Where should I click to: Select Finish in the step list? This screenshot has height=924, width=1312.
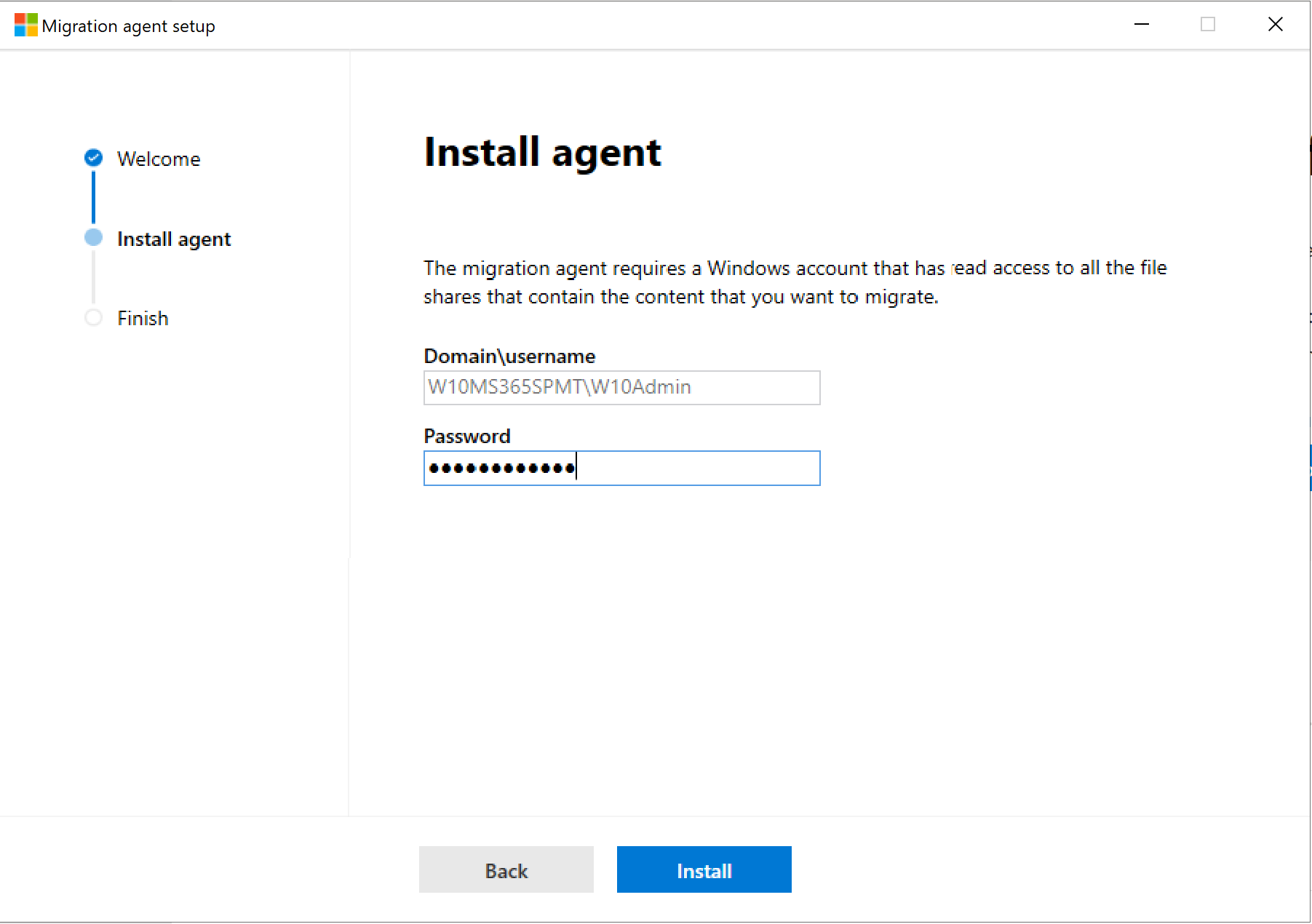pyautogui.click(x=142, y=318)
